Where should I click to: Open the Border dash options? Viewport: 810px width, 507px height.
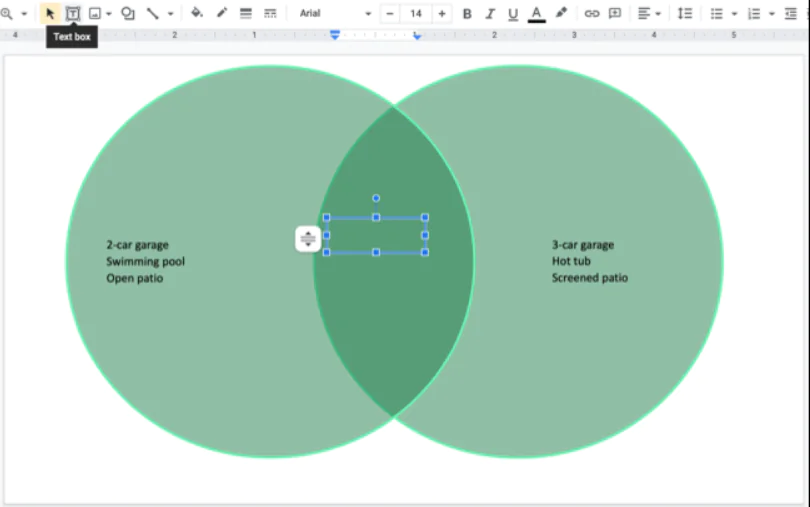coord(270,13)
